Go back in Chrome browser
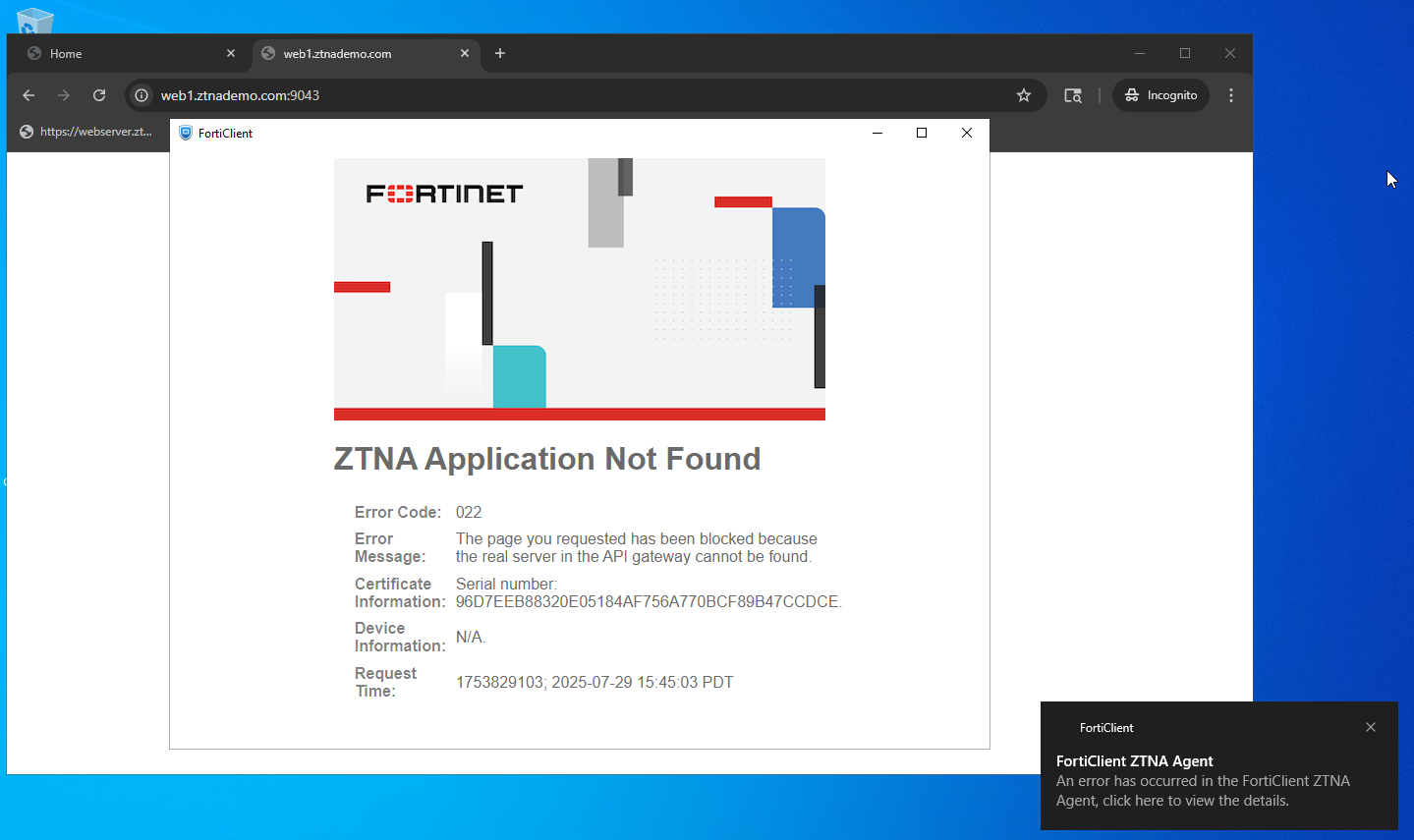 28,95
